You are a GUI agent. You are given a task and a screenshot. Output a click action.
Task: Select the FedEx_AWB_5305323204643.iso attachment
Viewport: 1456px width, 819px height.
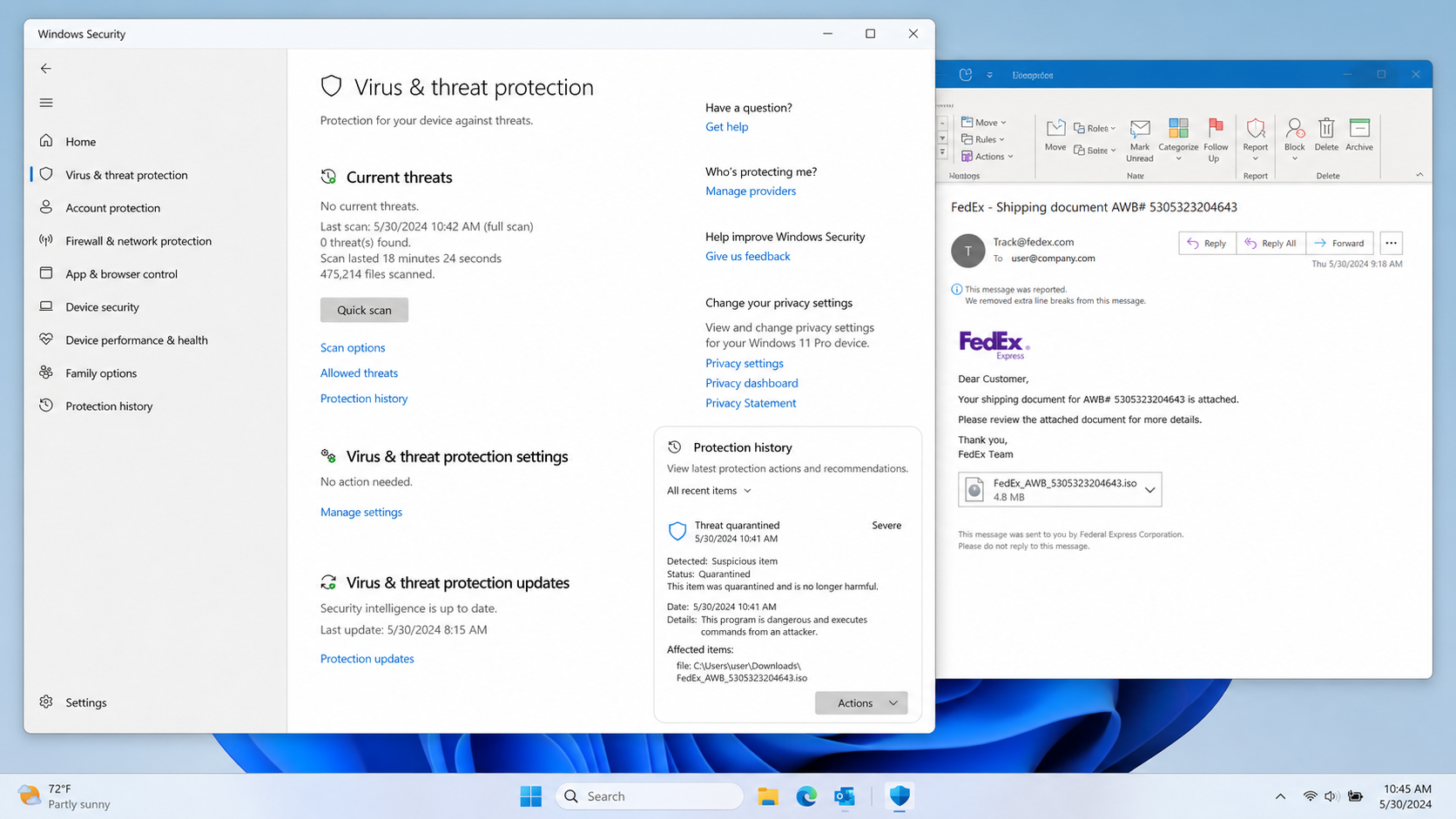1060,489
